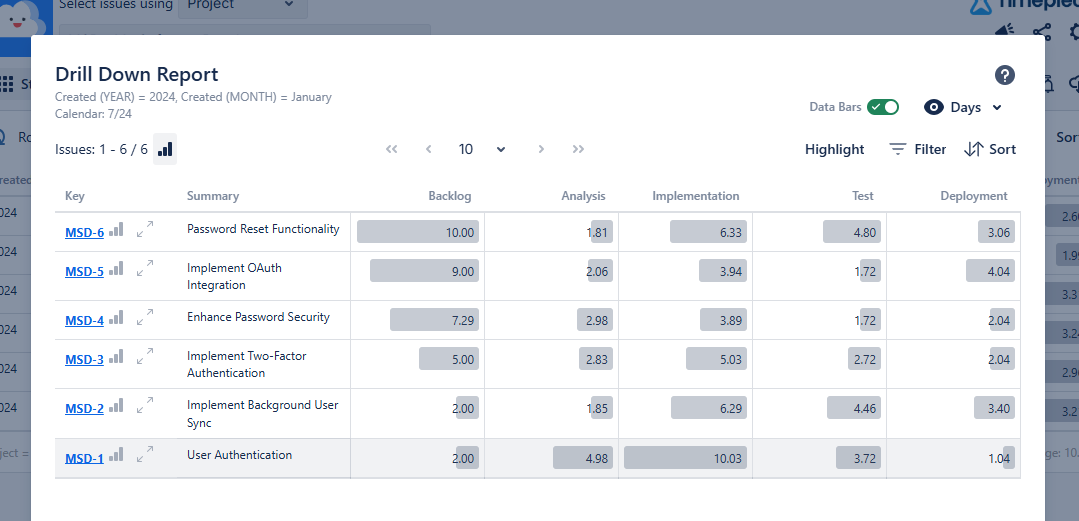This screenshot has width=1079, height=521.
Task: Expand MSD-3 row with arrows icon
Action: (145, 356)
